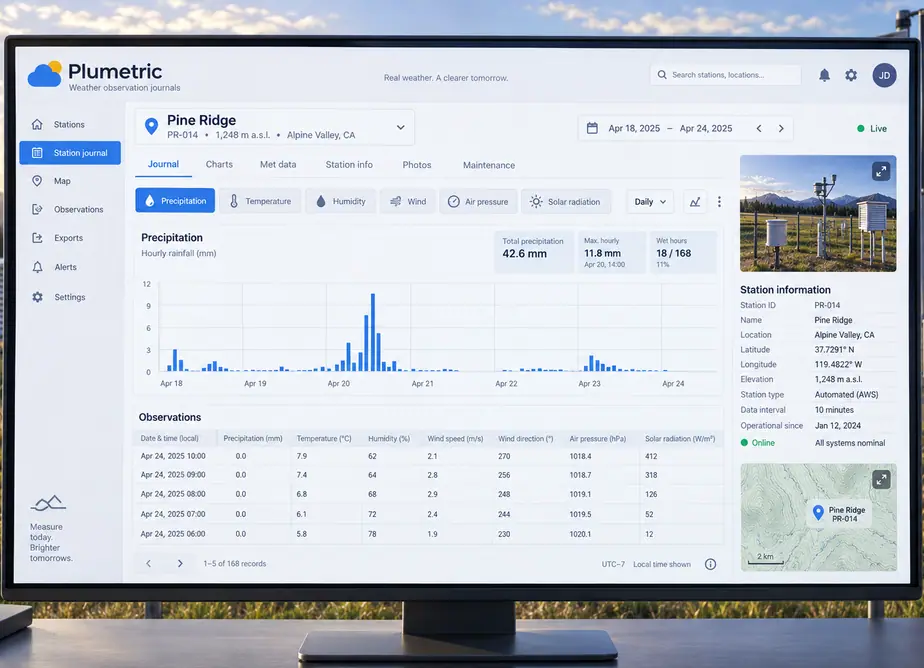Screen dimensions: 924x668
Task: Select the Wind metric toggle
Action: click(x=408, y=201)
